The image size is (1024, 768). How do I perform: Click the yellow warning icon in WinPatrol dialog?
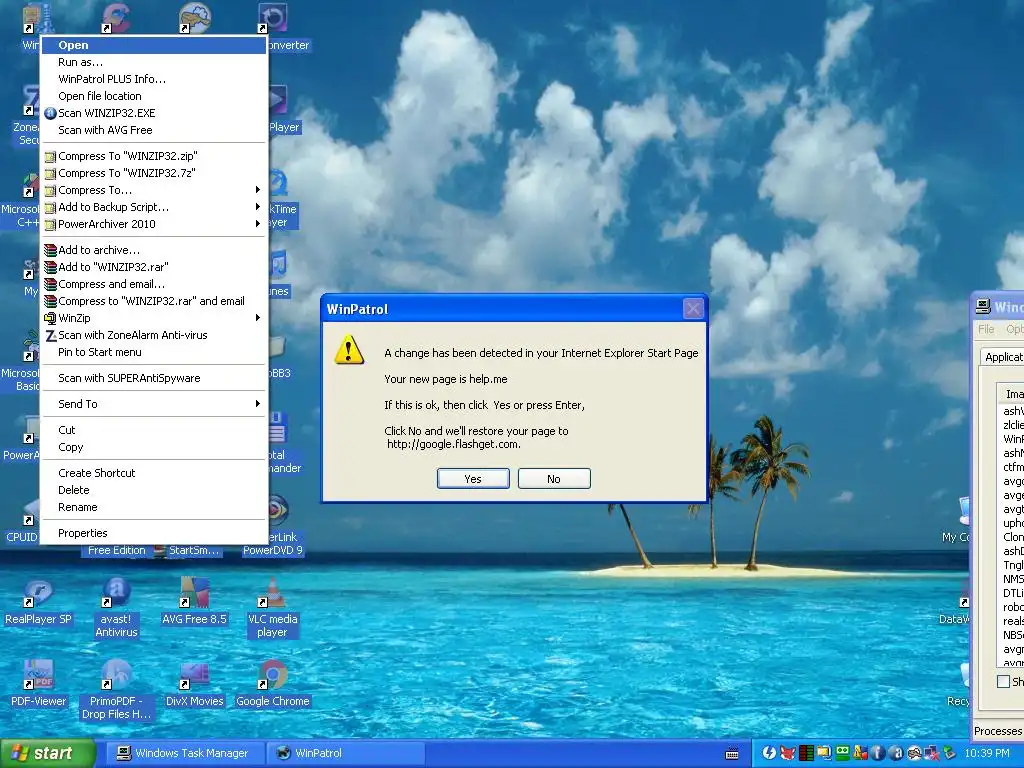[349, 349]
